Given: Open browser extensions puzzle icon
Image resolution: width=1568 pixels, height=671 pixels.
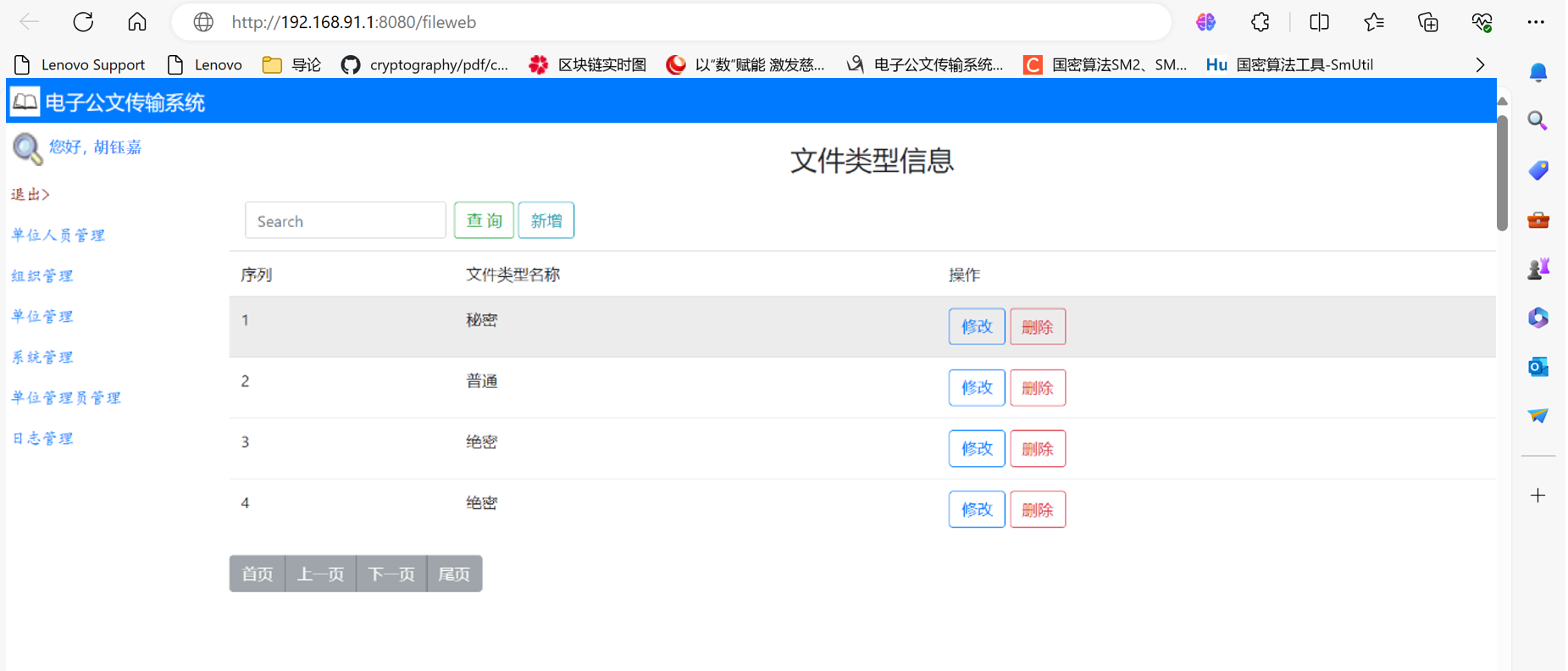Looking at the screenshot, I should [1260, 22].
